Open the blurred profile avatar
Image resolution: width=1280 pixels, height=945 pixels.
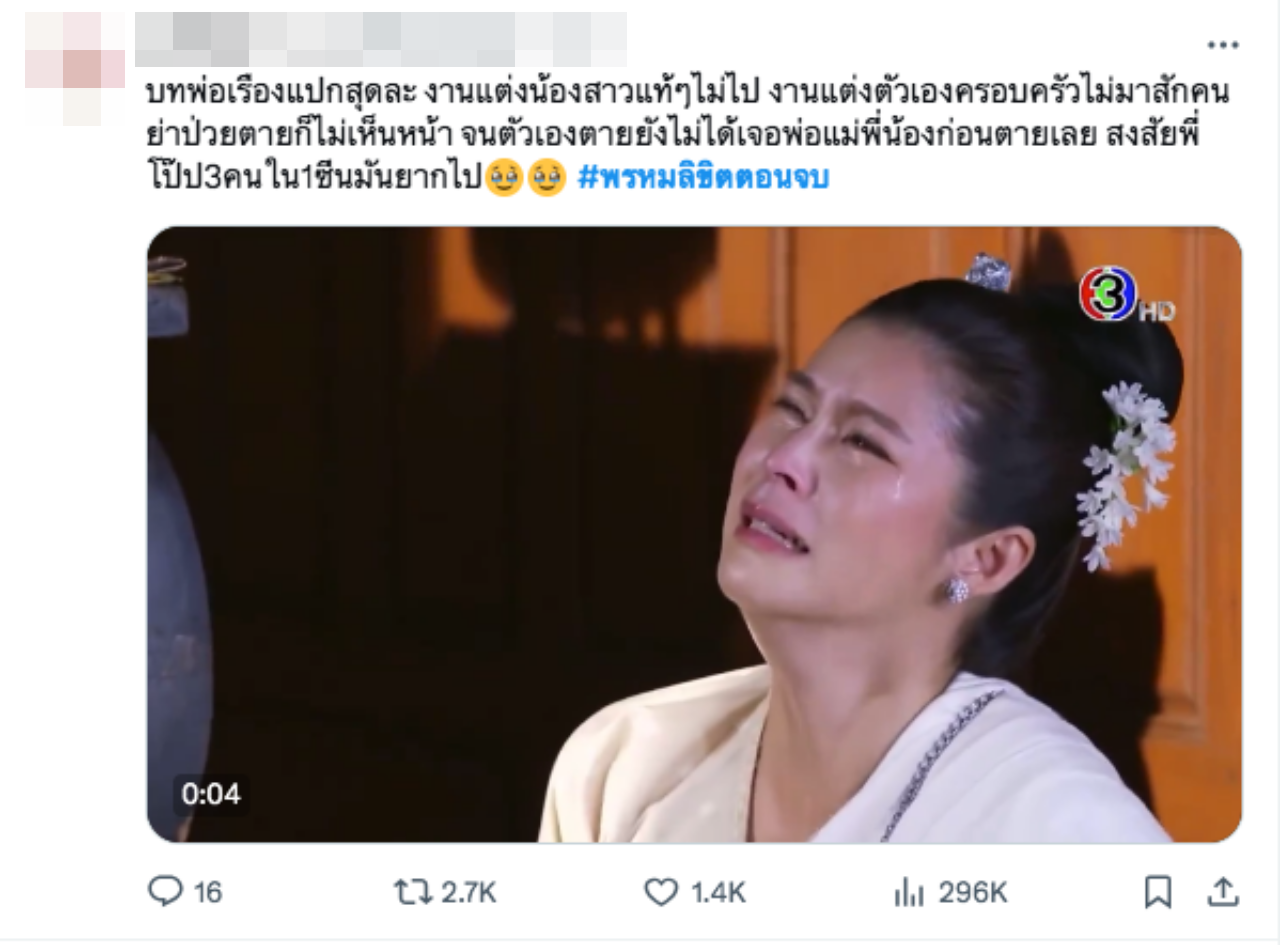coord(76,68)
